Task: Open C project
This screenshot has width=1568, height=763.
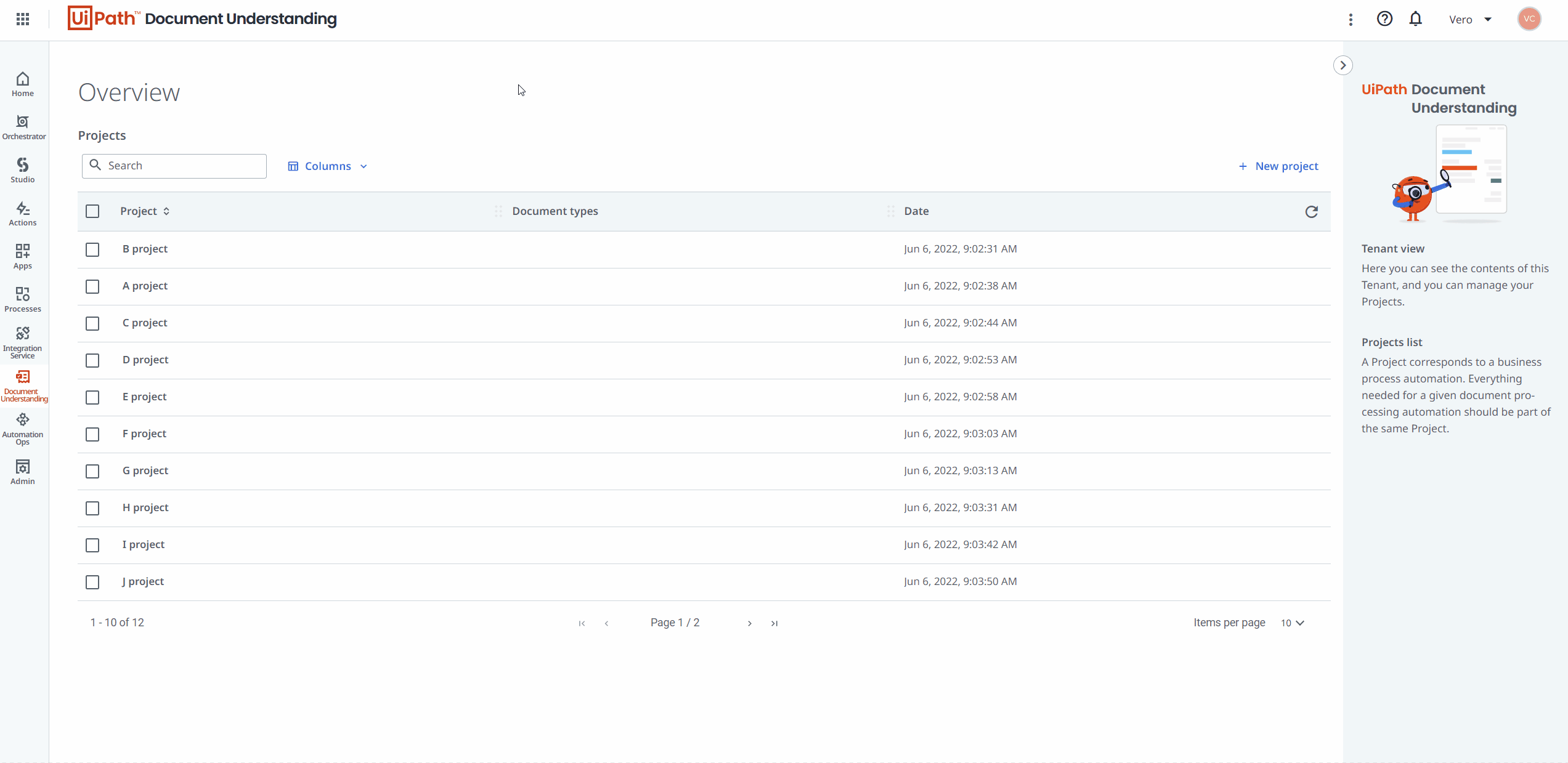Action: point(145,323)
